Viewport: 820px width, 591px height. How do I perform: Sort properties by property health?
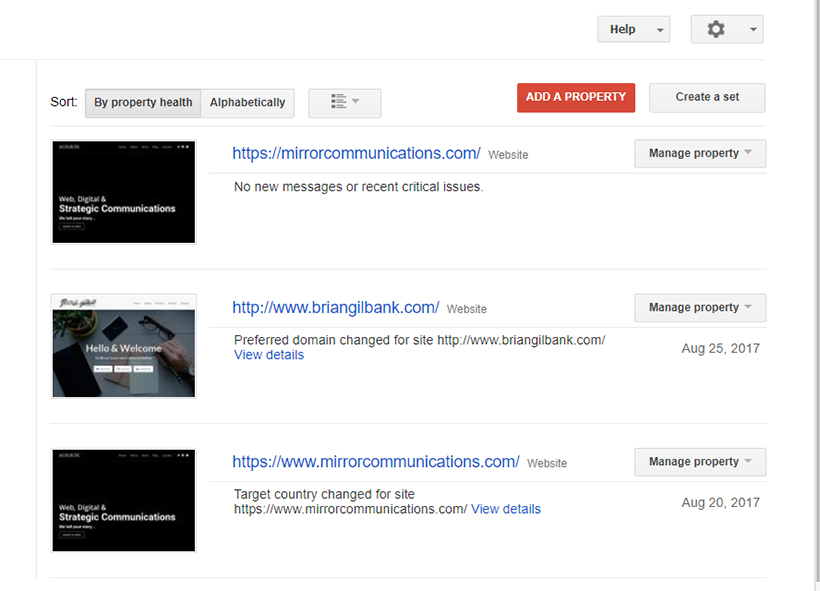(x=143, y=103)
